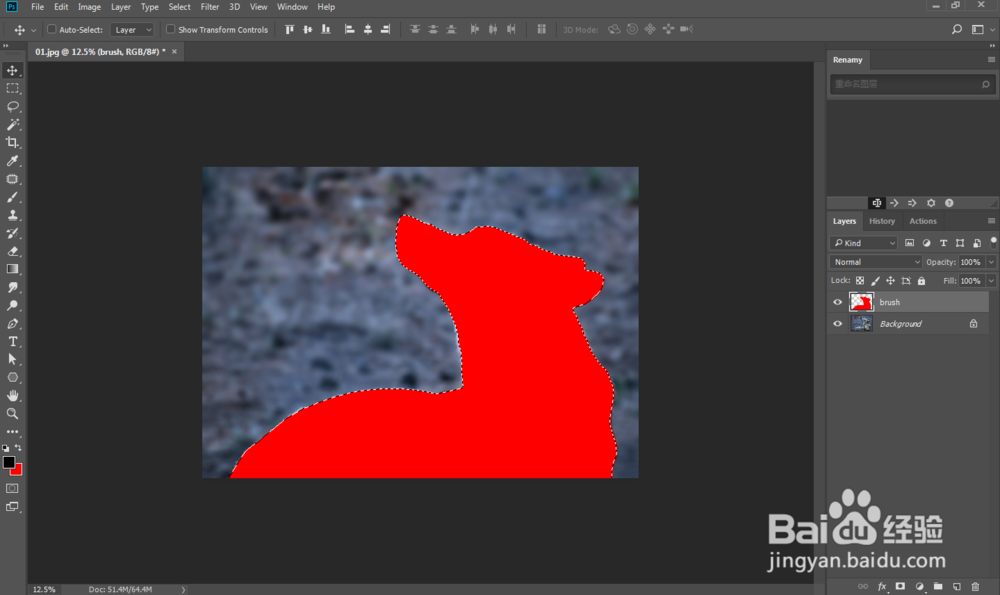Switch to the Actions tab
This screenshot has width=1000, height=595.
pos(923,221)
